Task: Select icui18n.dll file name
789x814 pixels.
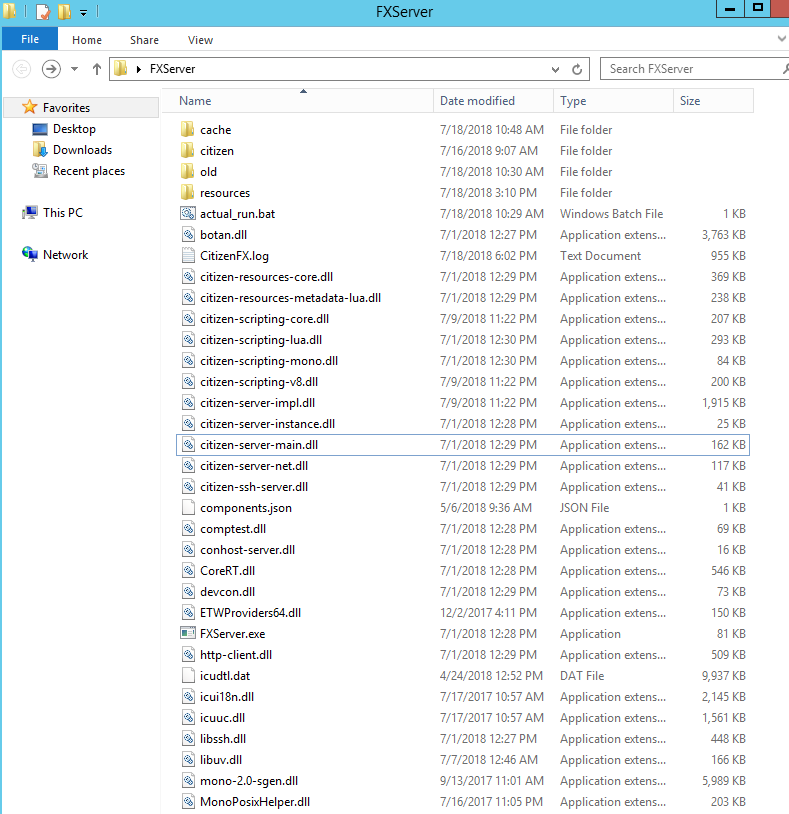Action: (227, 697)
